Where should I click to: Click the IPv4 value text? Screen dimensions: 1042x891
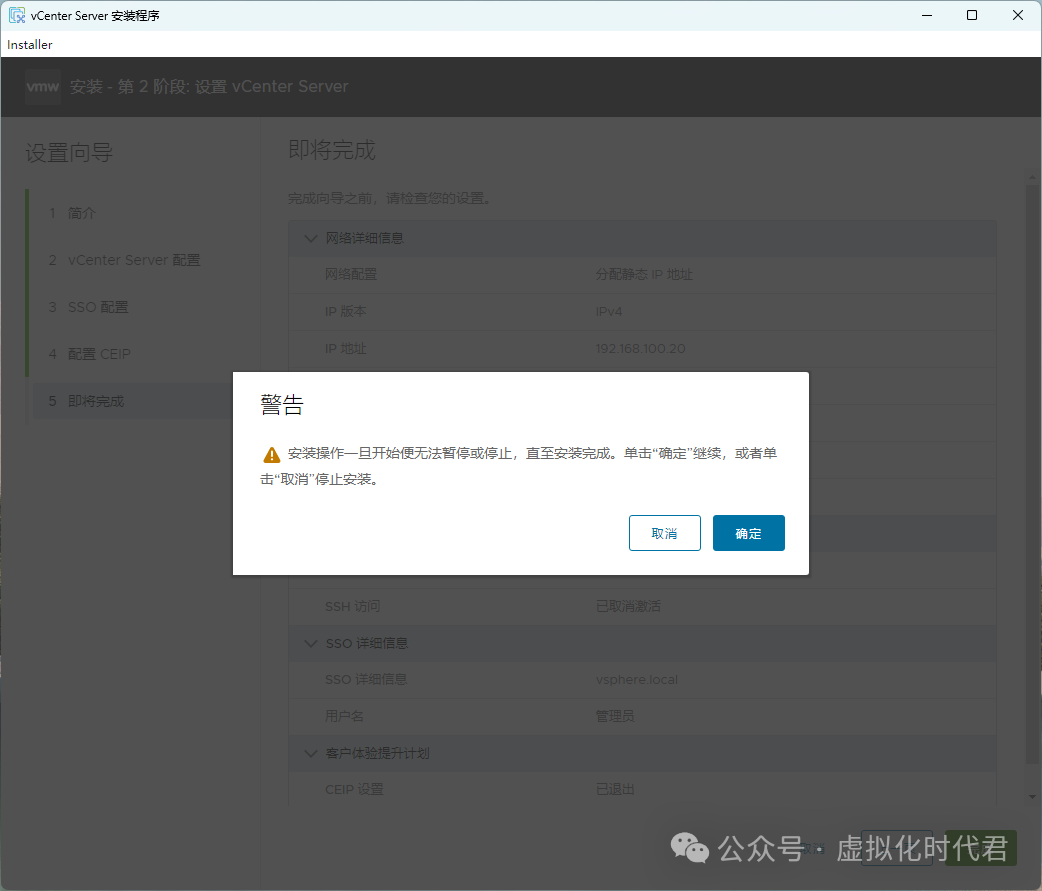(x=609, y=312)
